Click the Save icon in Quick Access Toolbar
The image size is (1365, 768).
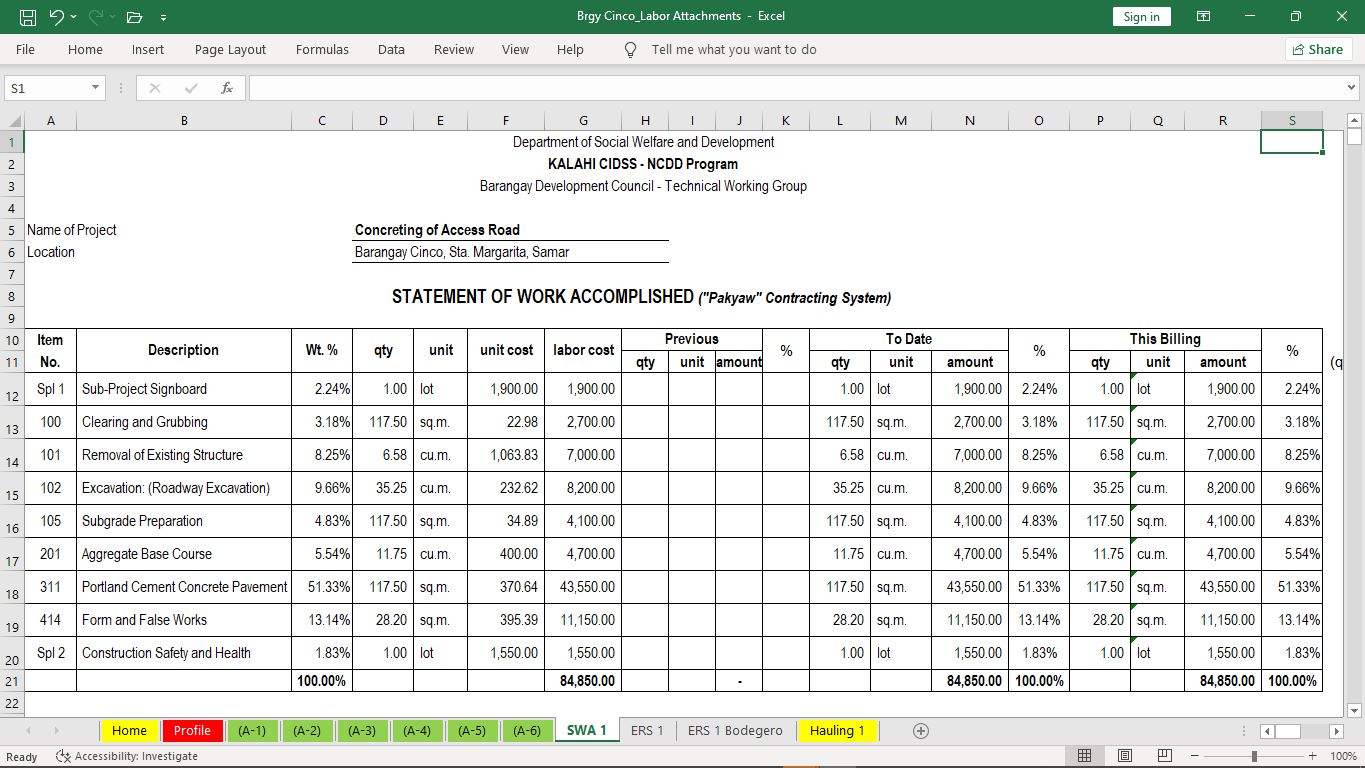pyautogui.click(x=28, y=16)
